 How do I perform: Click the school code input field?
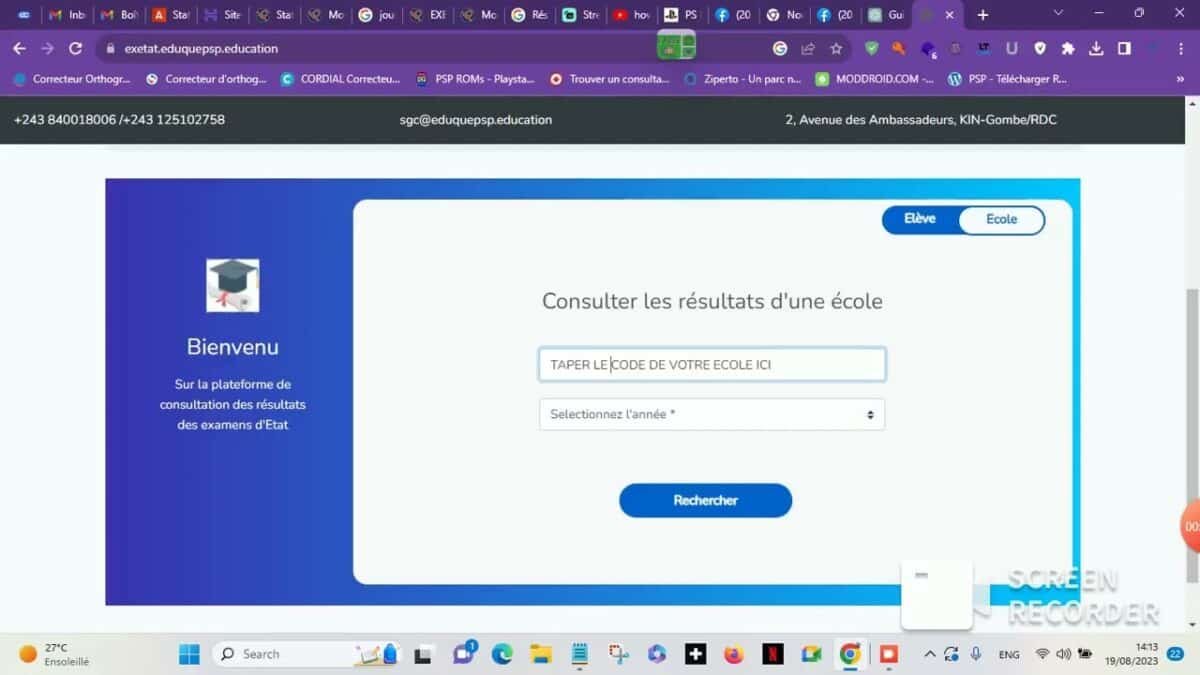coord(711,364)
